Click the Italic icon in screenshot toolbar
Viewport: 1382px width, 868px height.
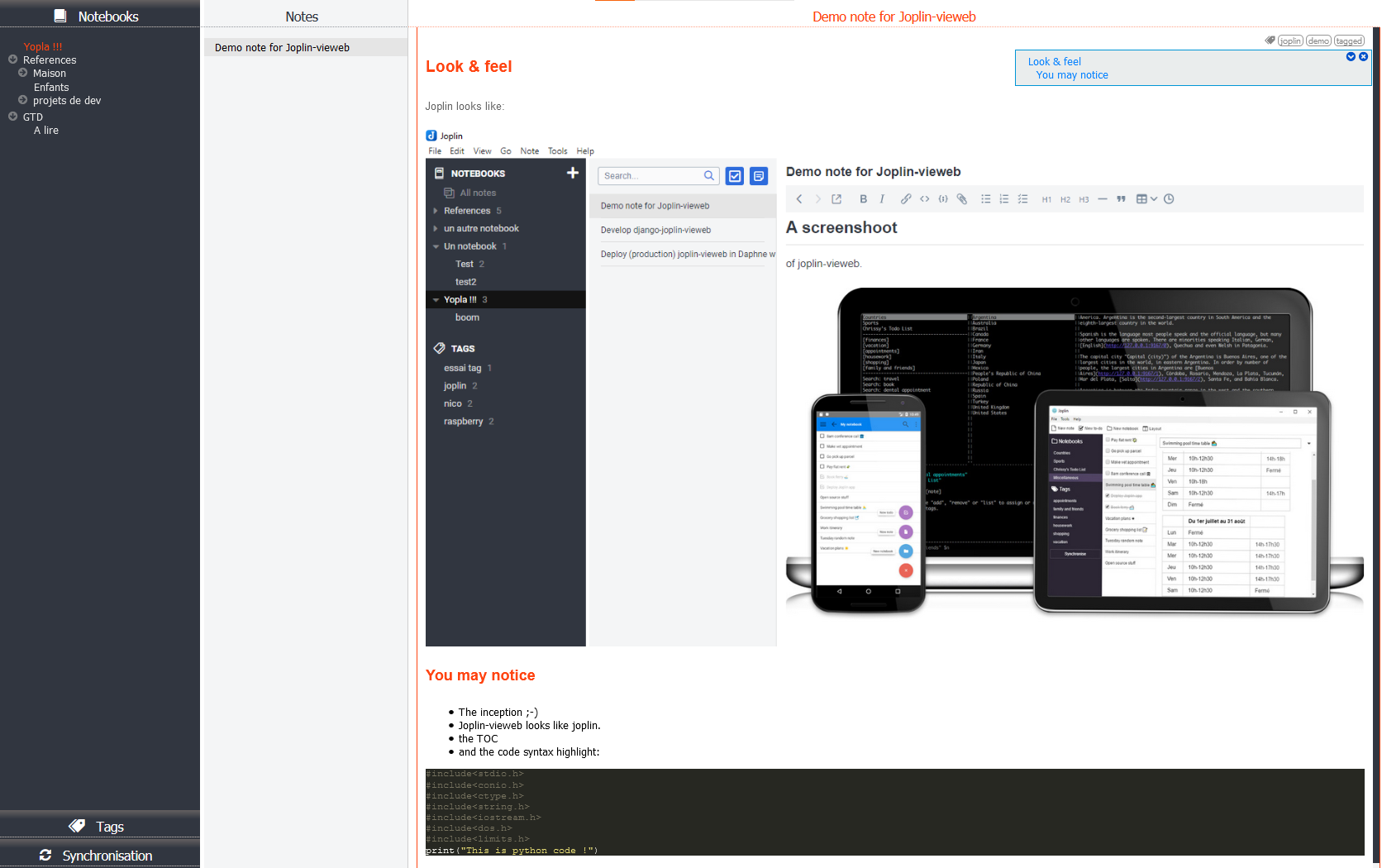click(882, 198)
